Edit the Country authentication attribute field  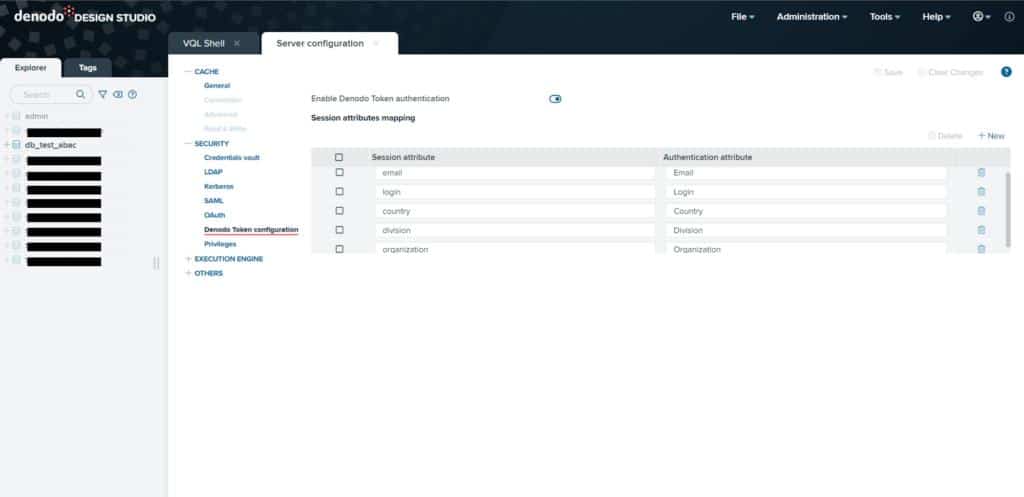coord(807,211)
